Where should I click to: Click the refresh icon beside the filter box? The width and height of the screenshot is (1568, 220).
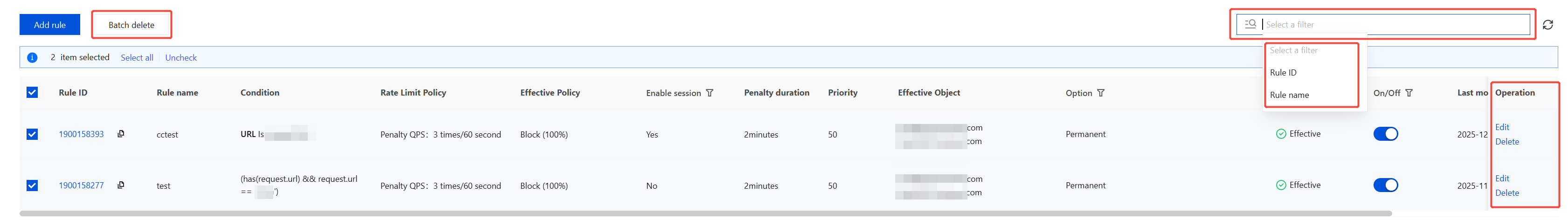(1547, 25)
